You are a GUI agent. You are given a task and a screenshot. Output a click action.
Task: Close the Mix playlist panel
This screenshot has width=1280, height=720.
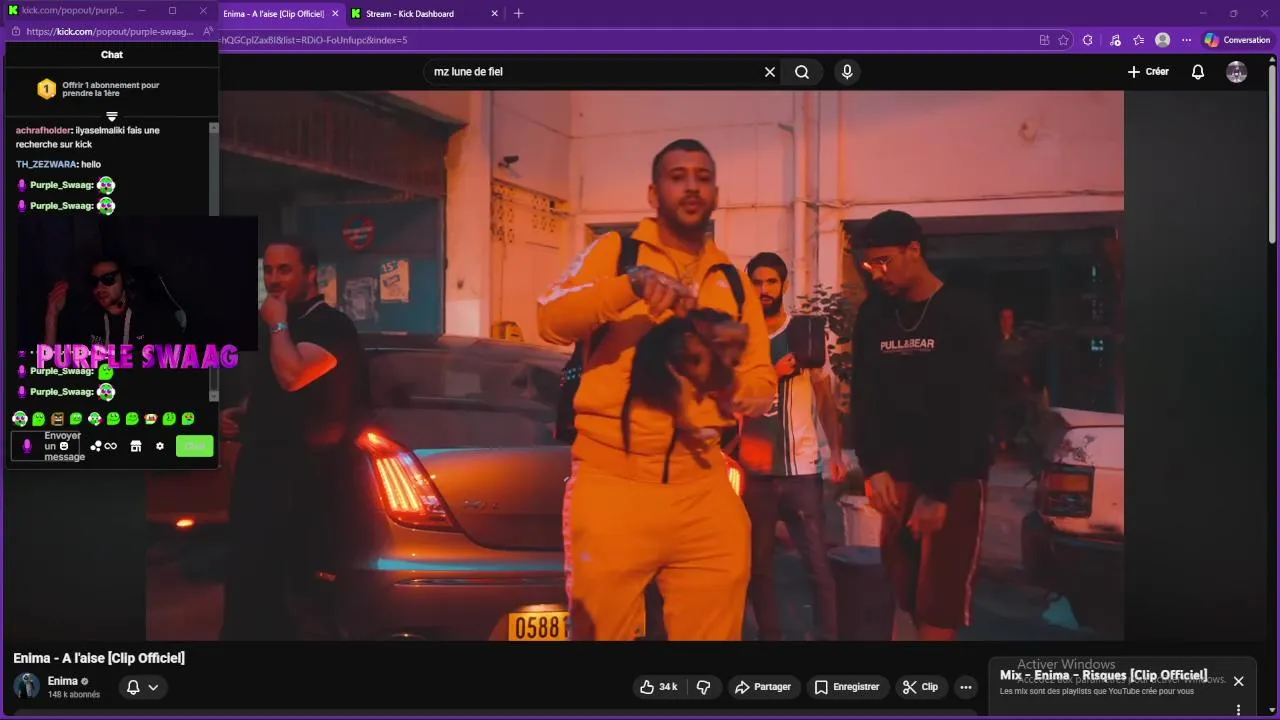click(1238, 681)
